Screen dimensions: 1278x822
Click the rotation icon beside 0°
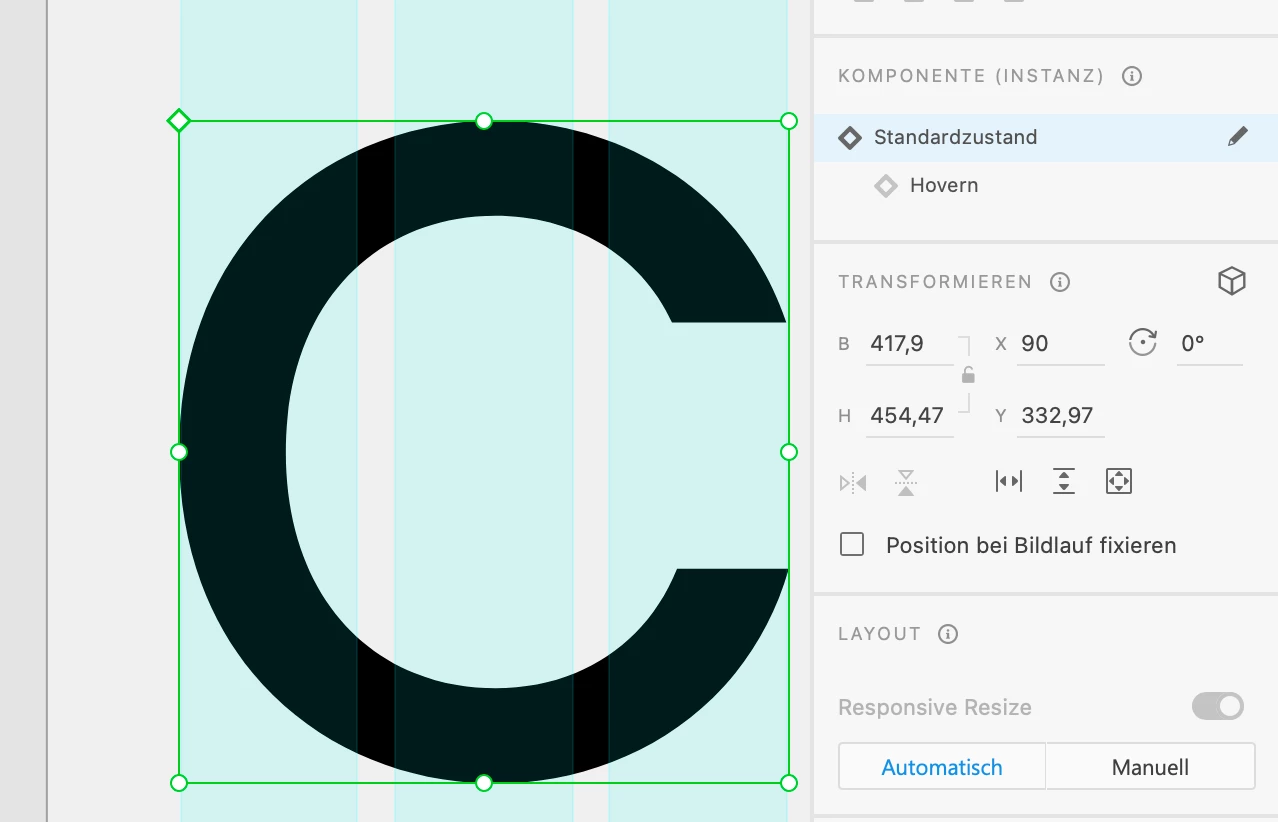(x=1142, y=343)
